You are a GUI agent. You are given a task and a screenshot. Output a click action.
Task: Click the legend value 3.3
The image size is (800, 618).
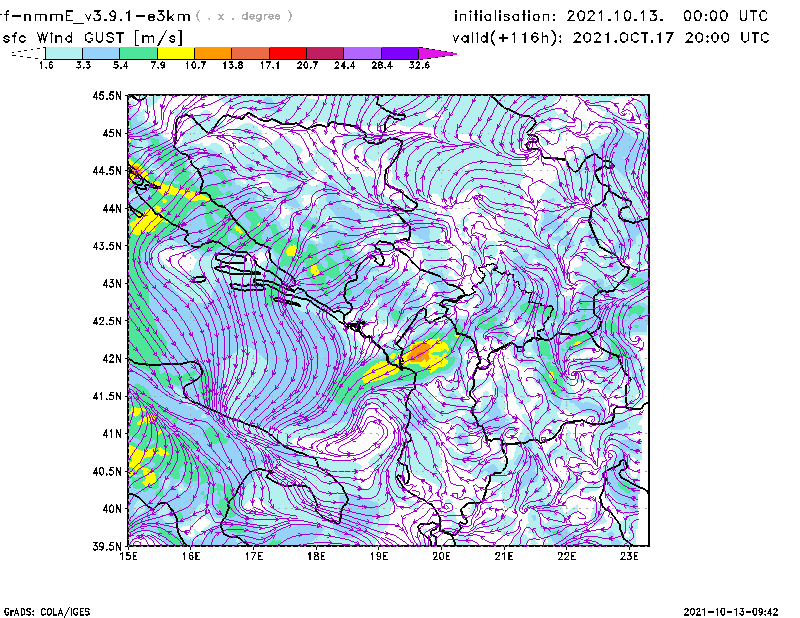pyautogui.click(x=83, y=65)
